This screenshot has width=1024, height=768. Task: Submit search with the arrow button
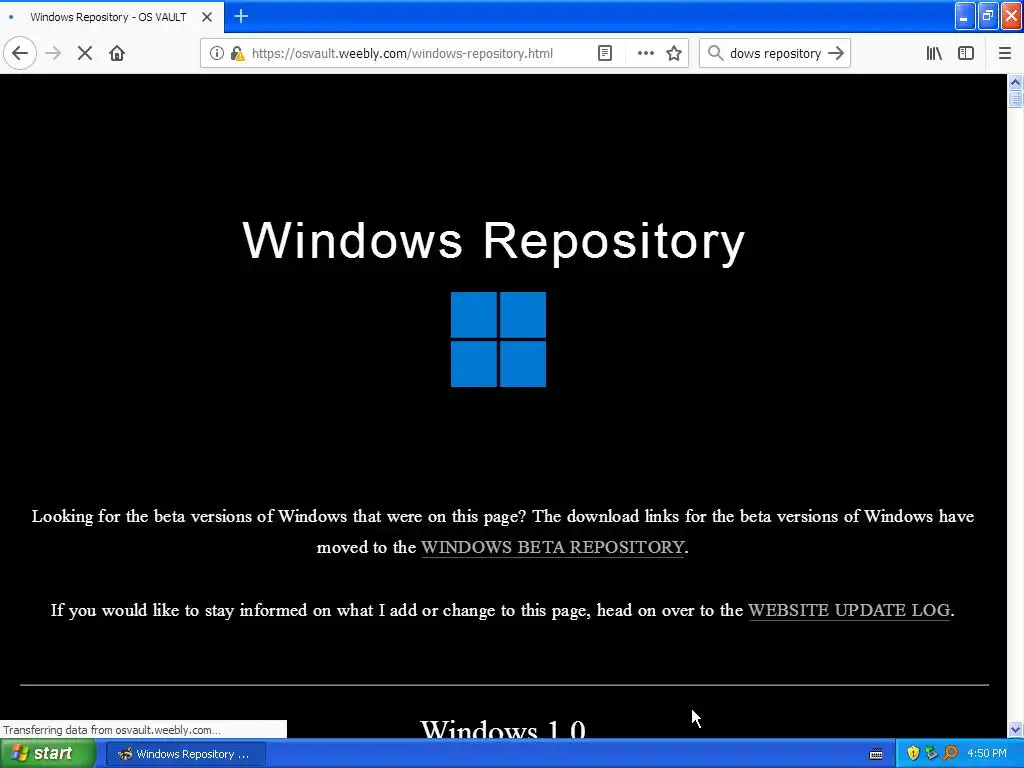[836, 53]
